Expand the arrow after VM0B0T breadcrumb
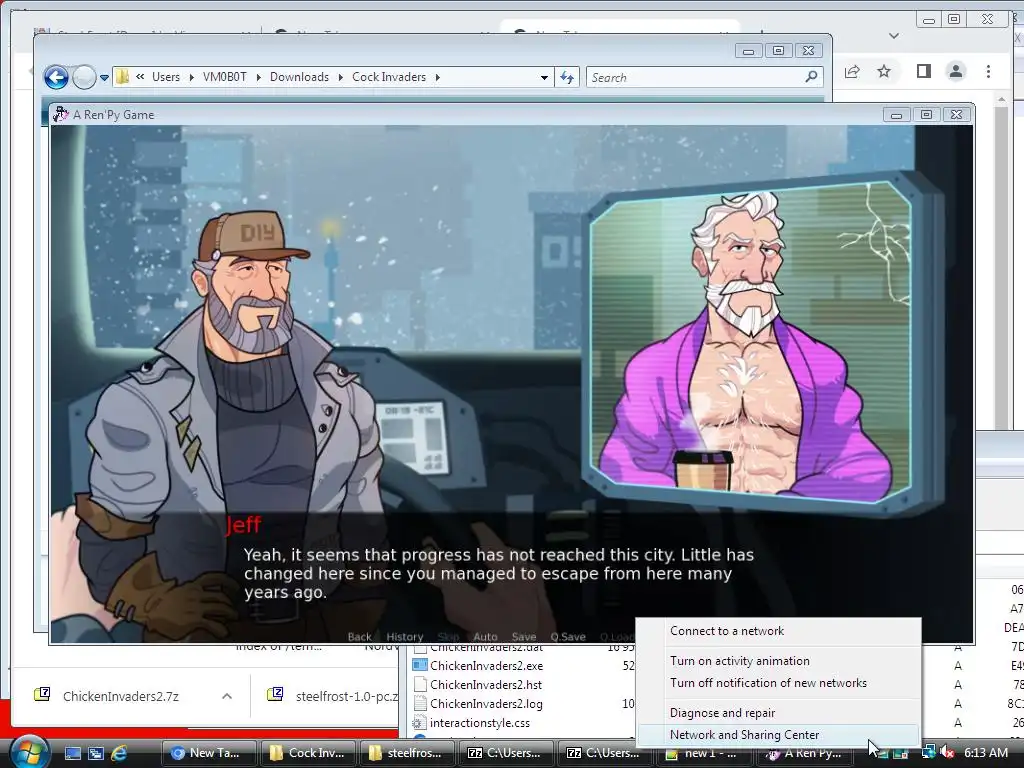Viewport: 1024px width, 768px height. pos(259,77)
